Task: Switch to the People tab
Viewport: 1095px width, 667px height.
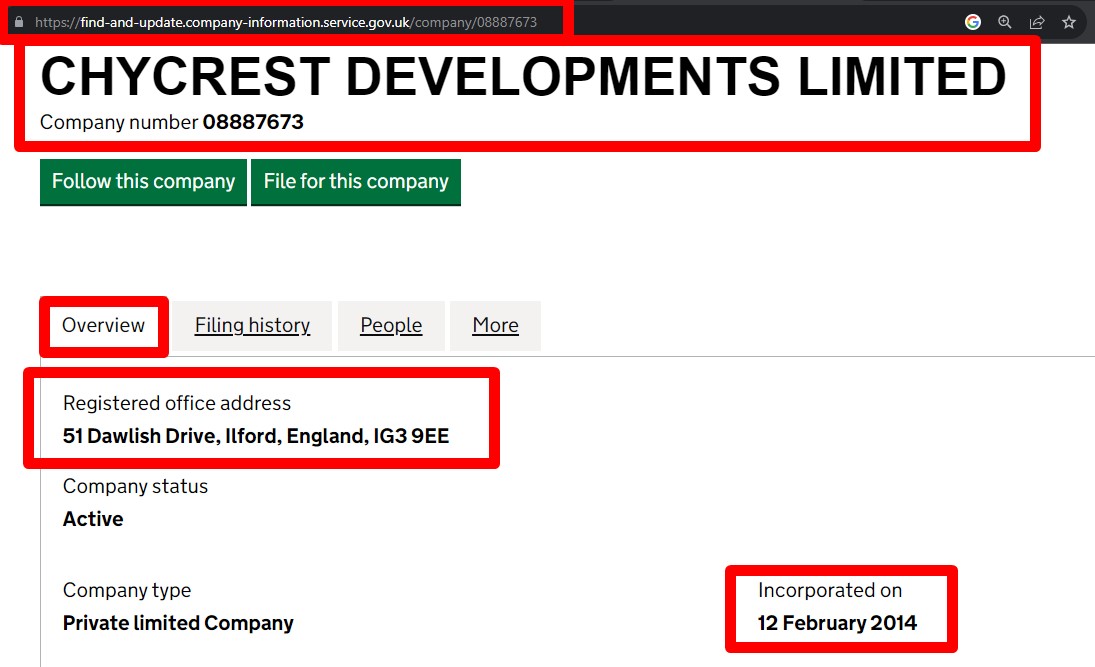Action: 391,325
